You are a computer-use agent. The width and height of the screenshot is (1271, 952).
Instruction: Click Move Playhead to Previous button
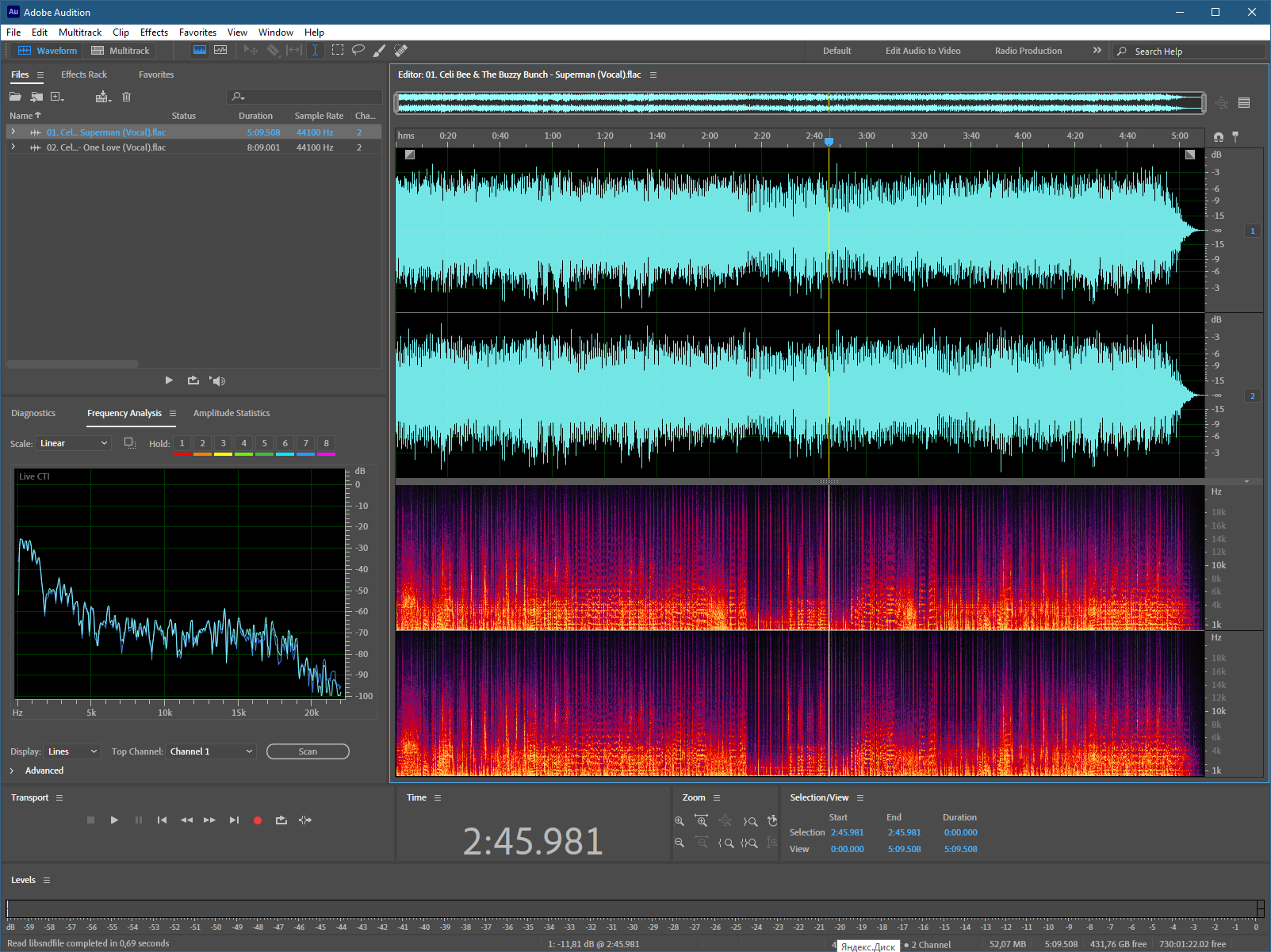(x=162, y=820)
